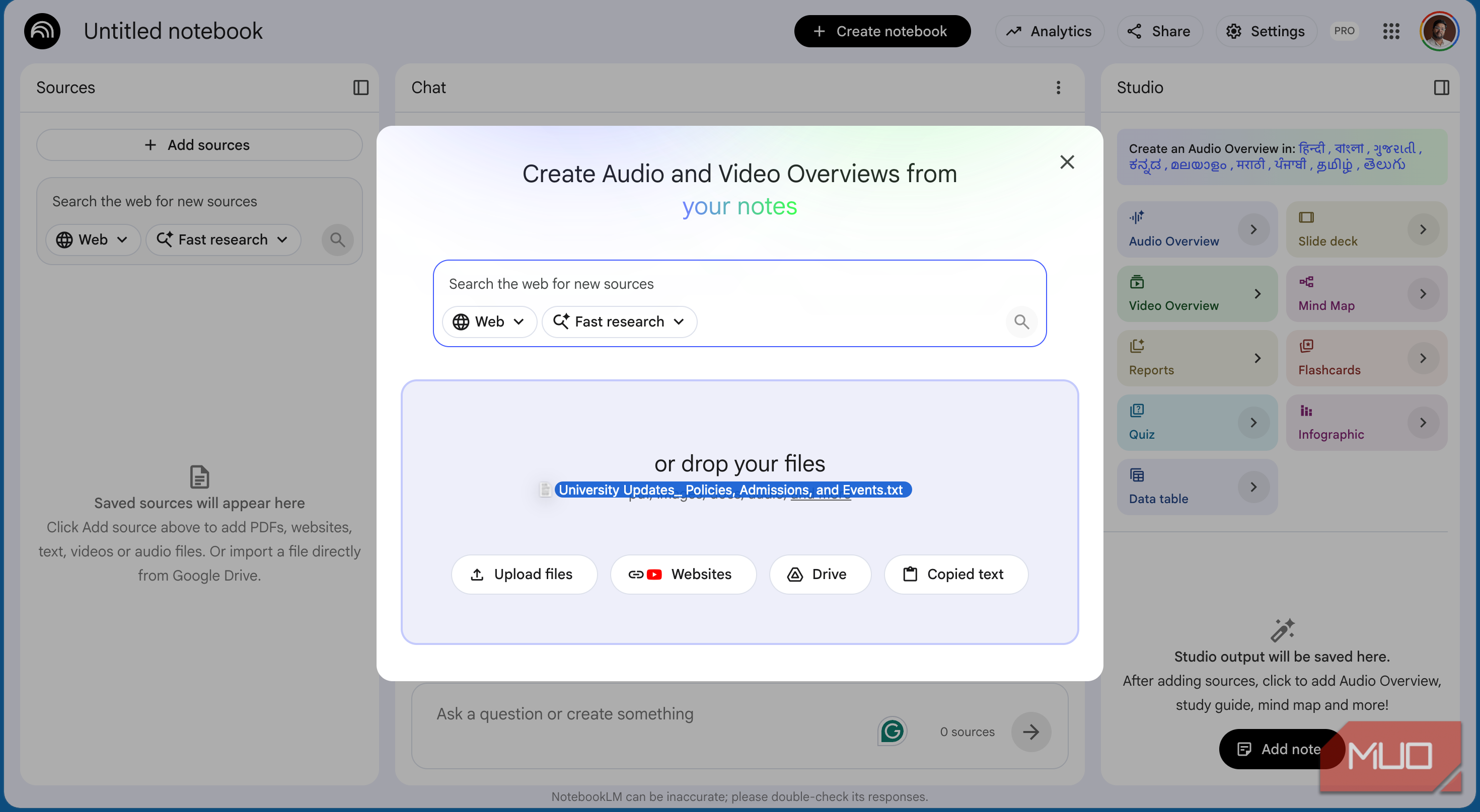The height and width of the screenshot is (812, 1480).
Task: Click Sources panel web search field
Action: [x=199, y=202]
